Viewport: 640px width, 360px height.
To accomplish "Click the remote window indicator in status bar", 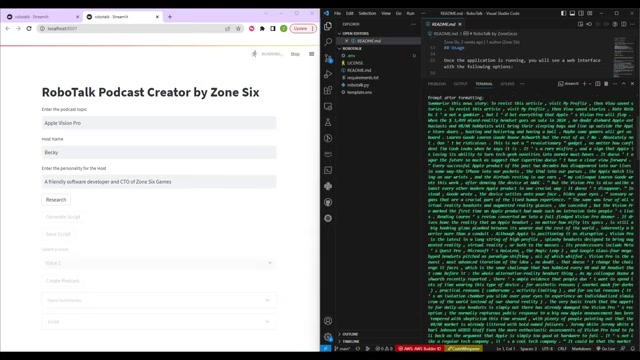I will coord(326,349).
